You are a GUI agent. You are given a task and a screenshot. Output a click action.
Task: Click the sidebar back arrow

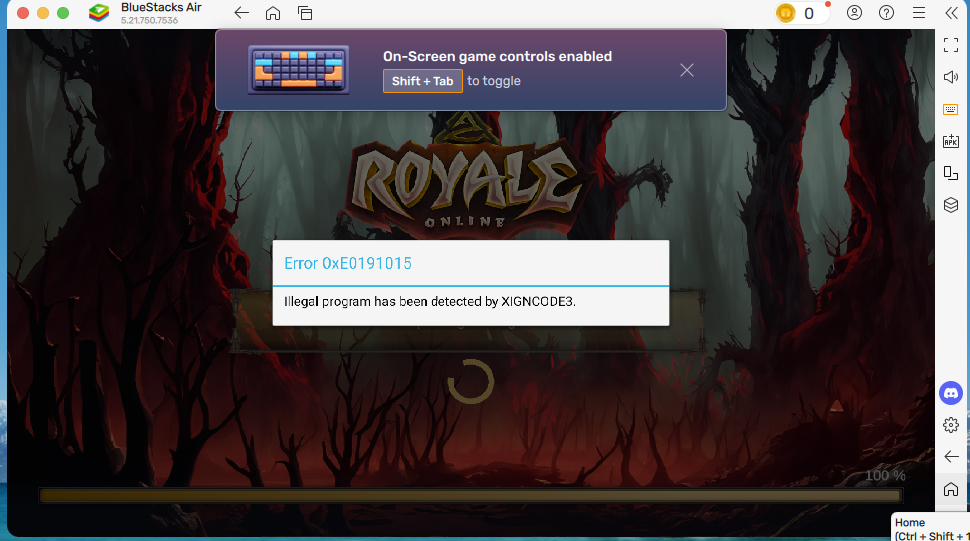pos(951,457)
